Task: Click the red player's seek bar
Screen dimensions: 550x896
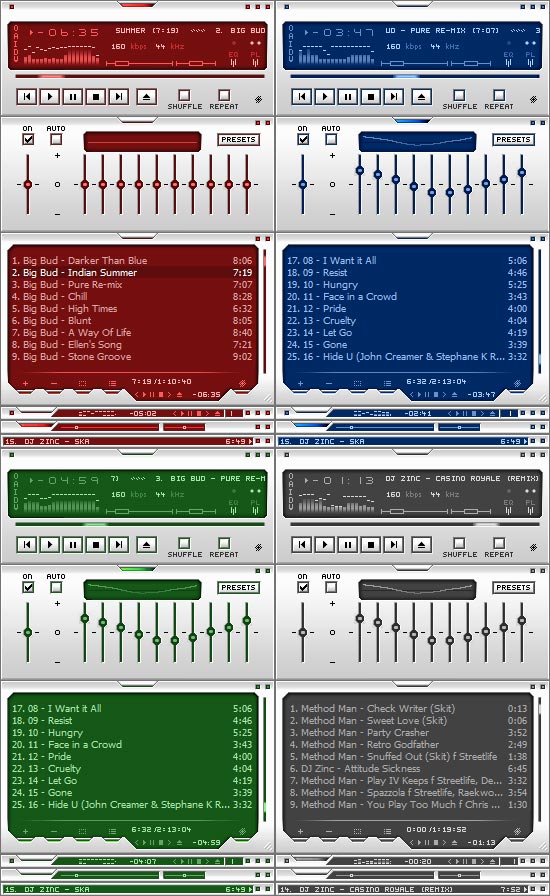Action: pos(140,76)
